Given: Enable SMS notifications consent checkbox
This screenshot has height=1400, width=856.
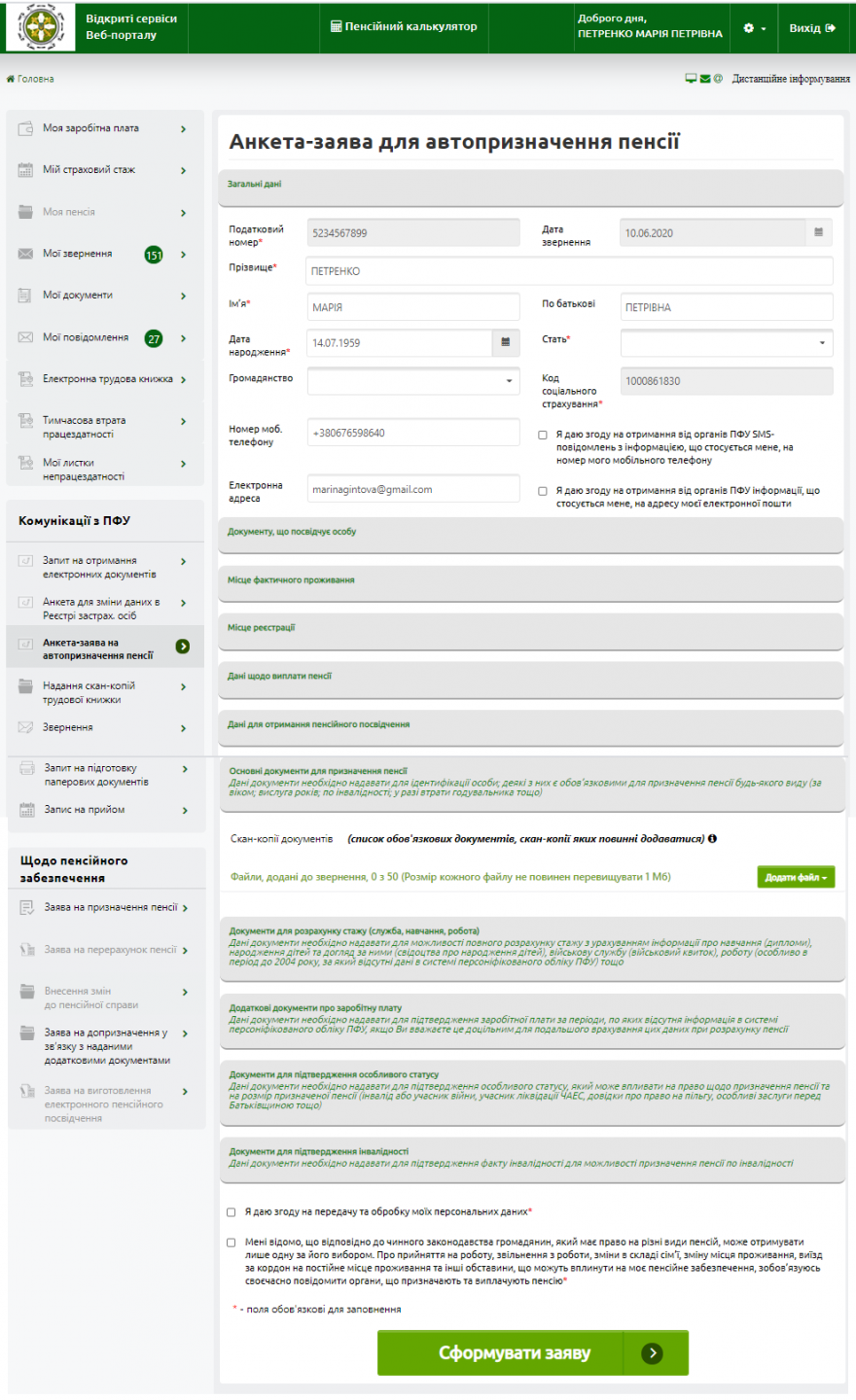Looking at the screenshot, I should (x=543, y=435).
